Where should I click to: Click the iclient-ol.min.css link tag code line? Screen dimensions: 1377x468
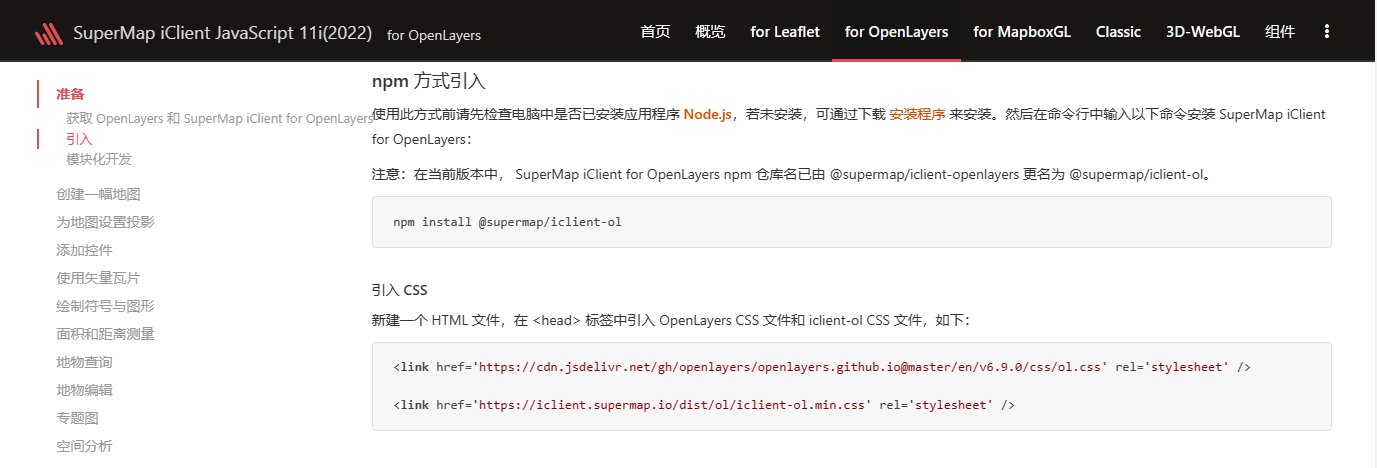click(704, 405)
